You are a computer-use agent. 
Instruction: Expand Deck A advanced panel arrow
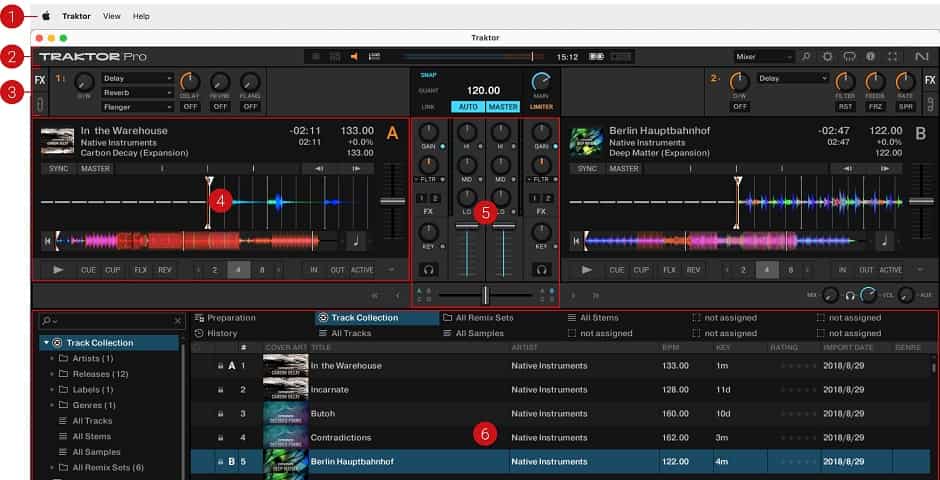(x=391, y=270)
